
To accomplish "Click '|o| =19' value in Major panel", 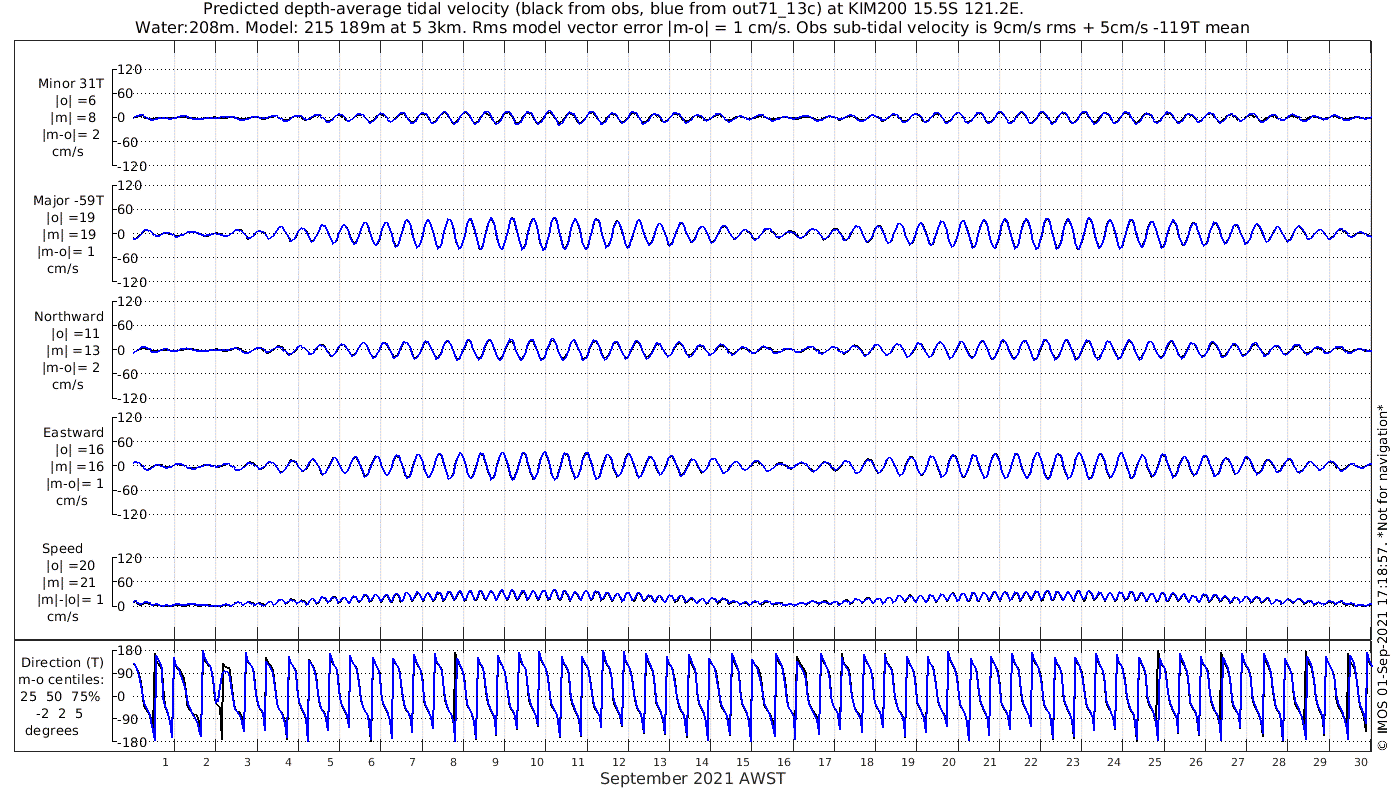I will point(72,217).
